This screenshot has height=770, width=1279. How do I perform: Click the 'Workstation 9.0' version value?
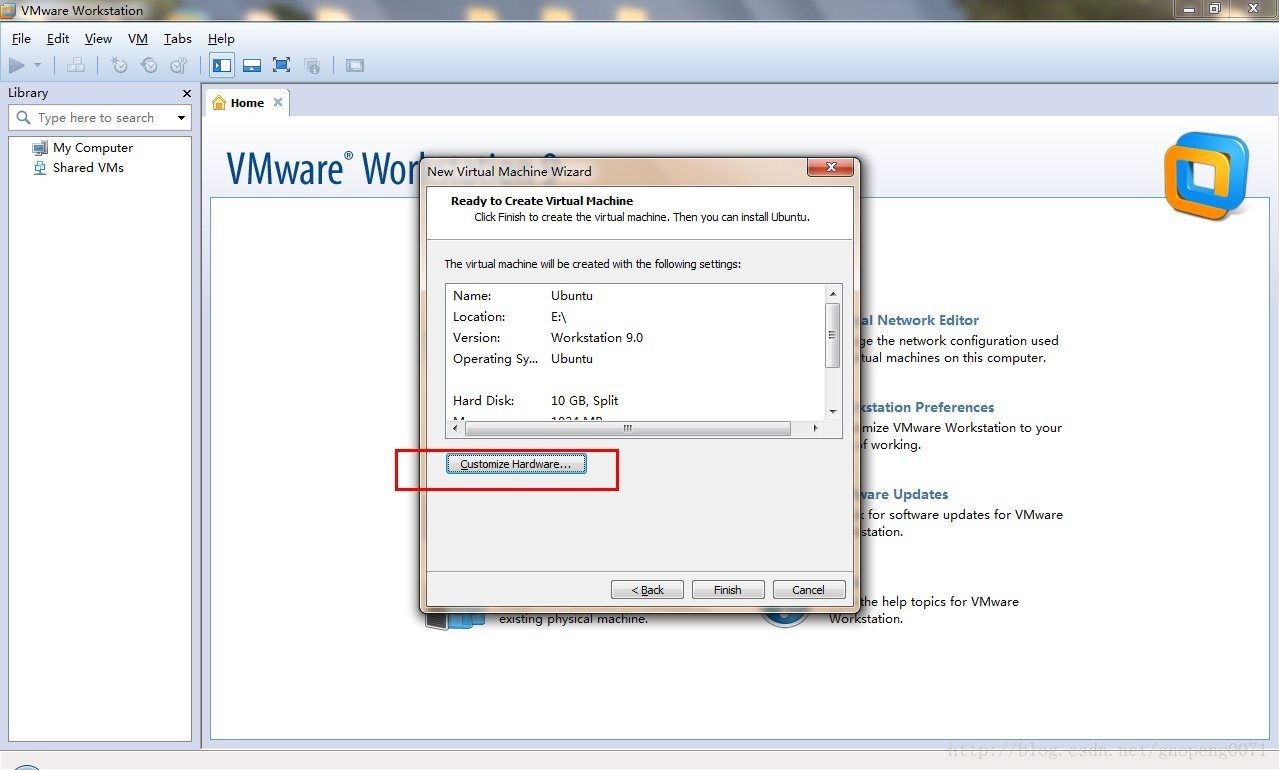(597, 338)
